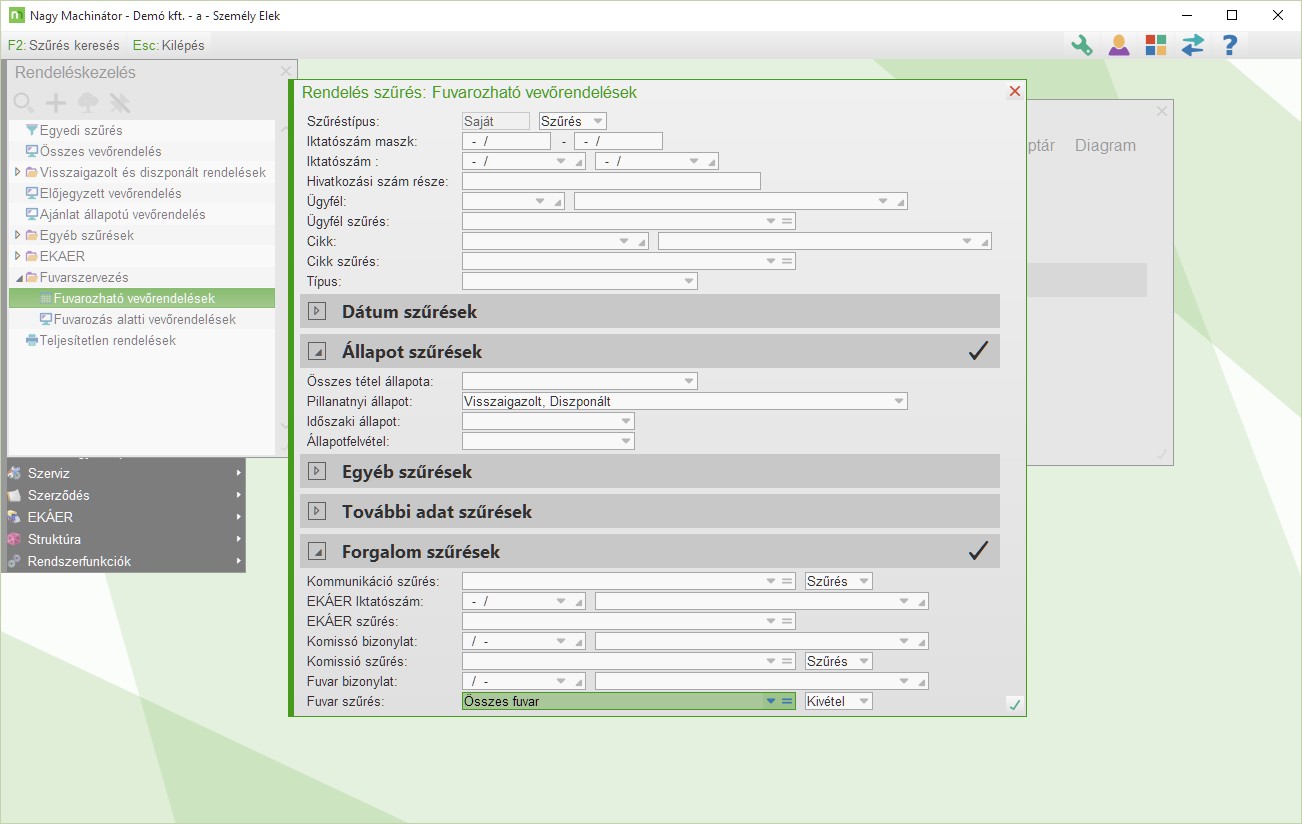
Task: Click the plus icon in Rendeléskezelés panel
Action: click(x=56, y=102)
